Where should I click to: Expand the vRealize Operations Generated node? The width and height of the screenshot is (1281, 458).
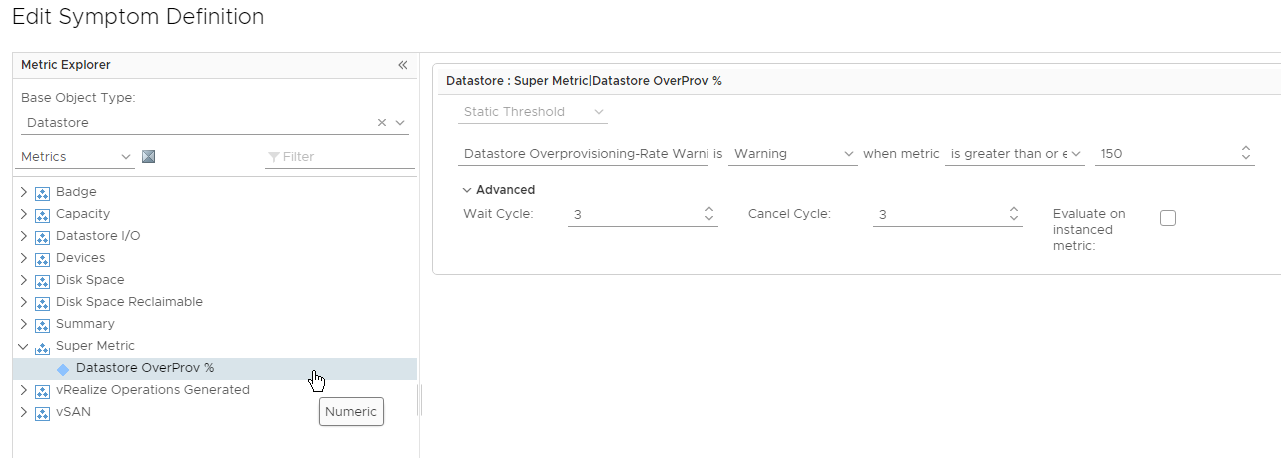24,390
